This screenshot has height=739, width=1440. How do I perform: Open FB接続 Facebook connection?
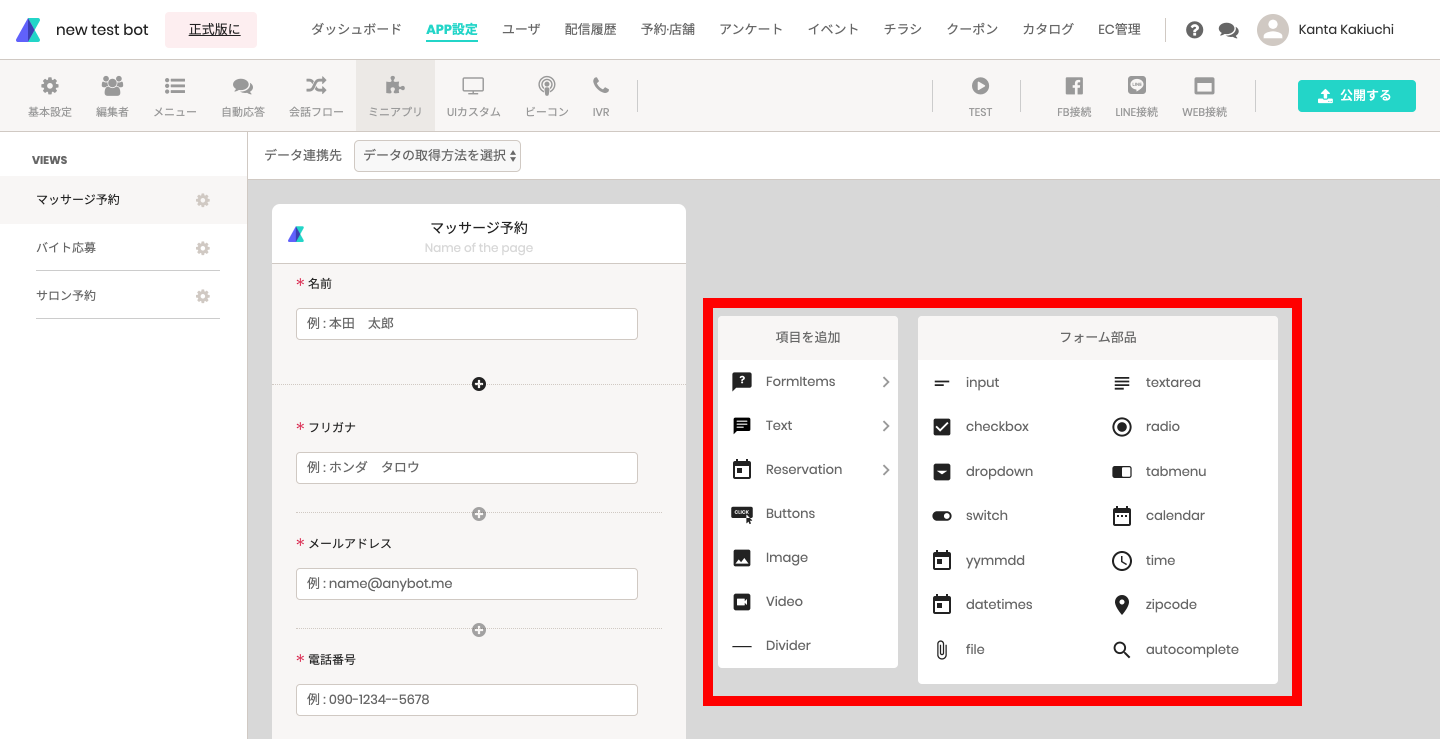point(1074,96)
